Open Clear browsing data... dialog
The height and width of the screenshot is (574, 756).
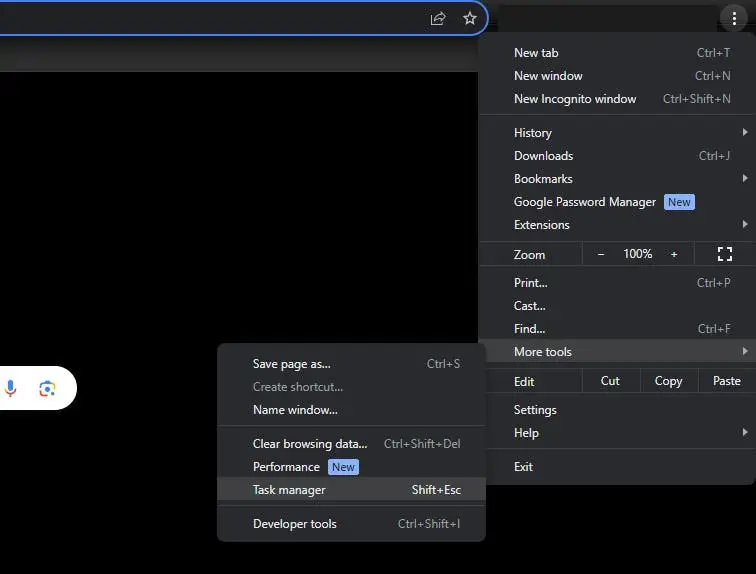[351, 444]
